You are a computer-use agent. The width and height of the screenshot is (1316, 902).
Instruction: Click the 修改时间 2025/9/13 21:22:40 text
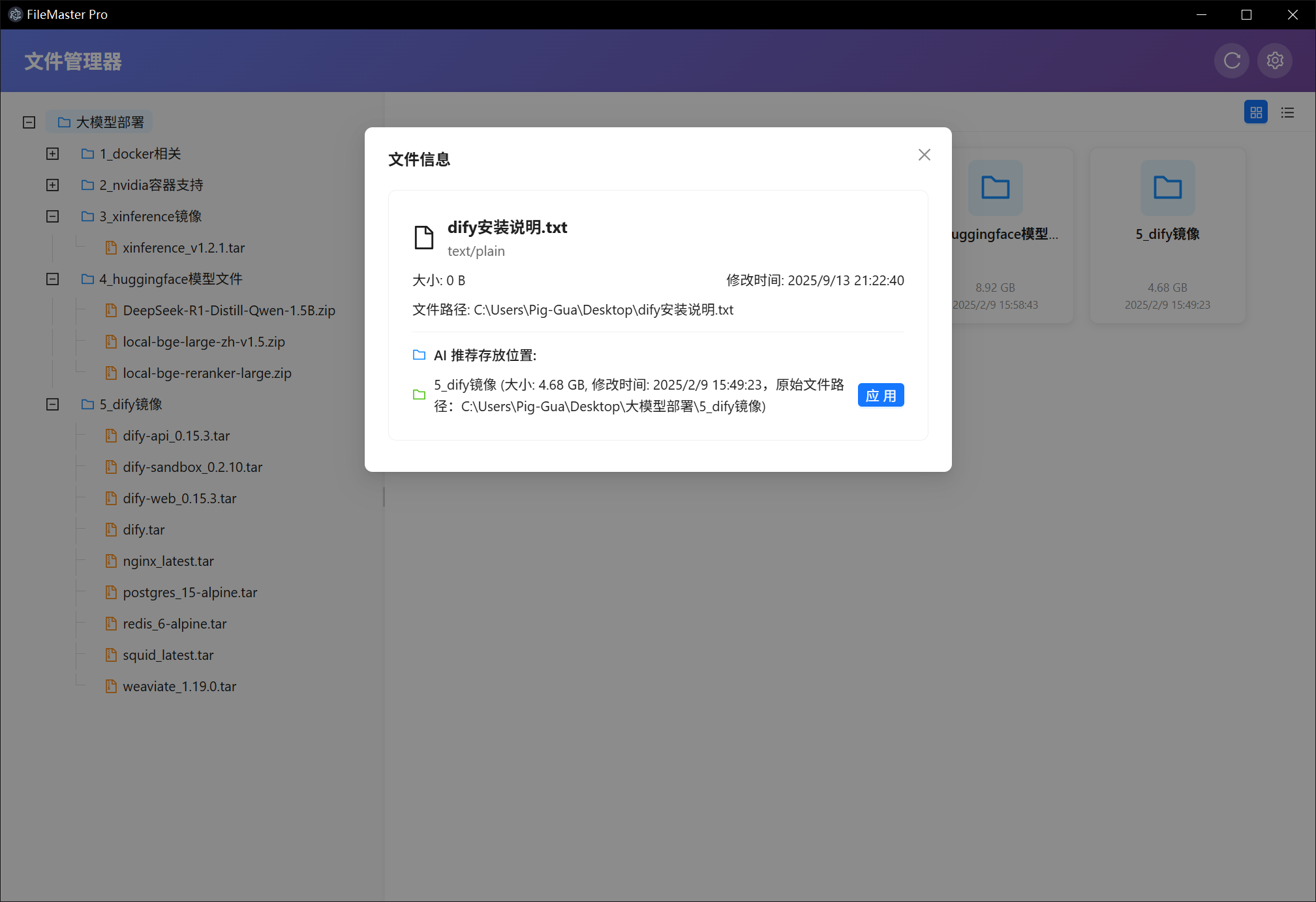pyautogui.click(x=815, y=281)
